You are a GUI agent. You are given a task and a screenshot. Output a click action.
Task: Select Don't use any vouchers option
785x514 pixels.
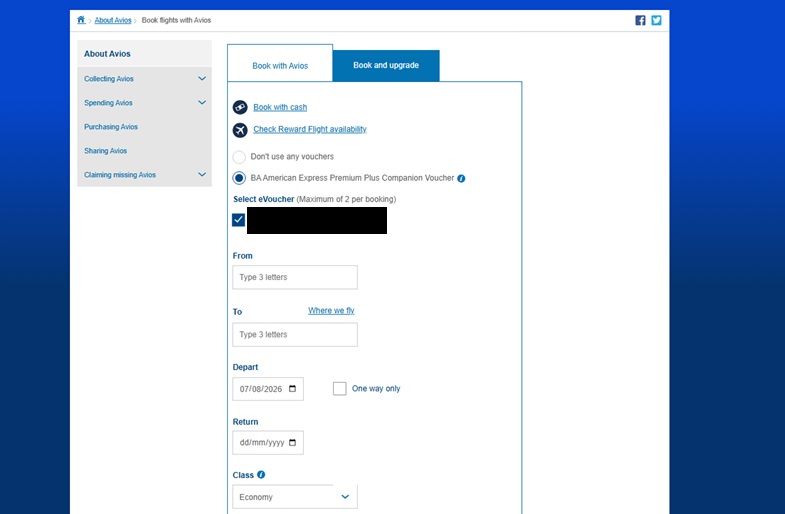tap(239, 157)
